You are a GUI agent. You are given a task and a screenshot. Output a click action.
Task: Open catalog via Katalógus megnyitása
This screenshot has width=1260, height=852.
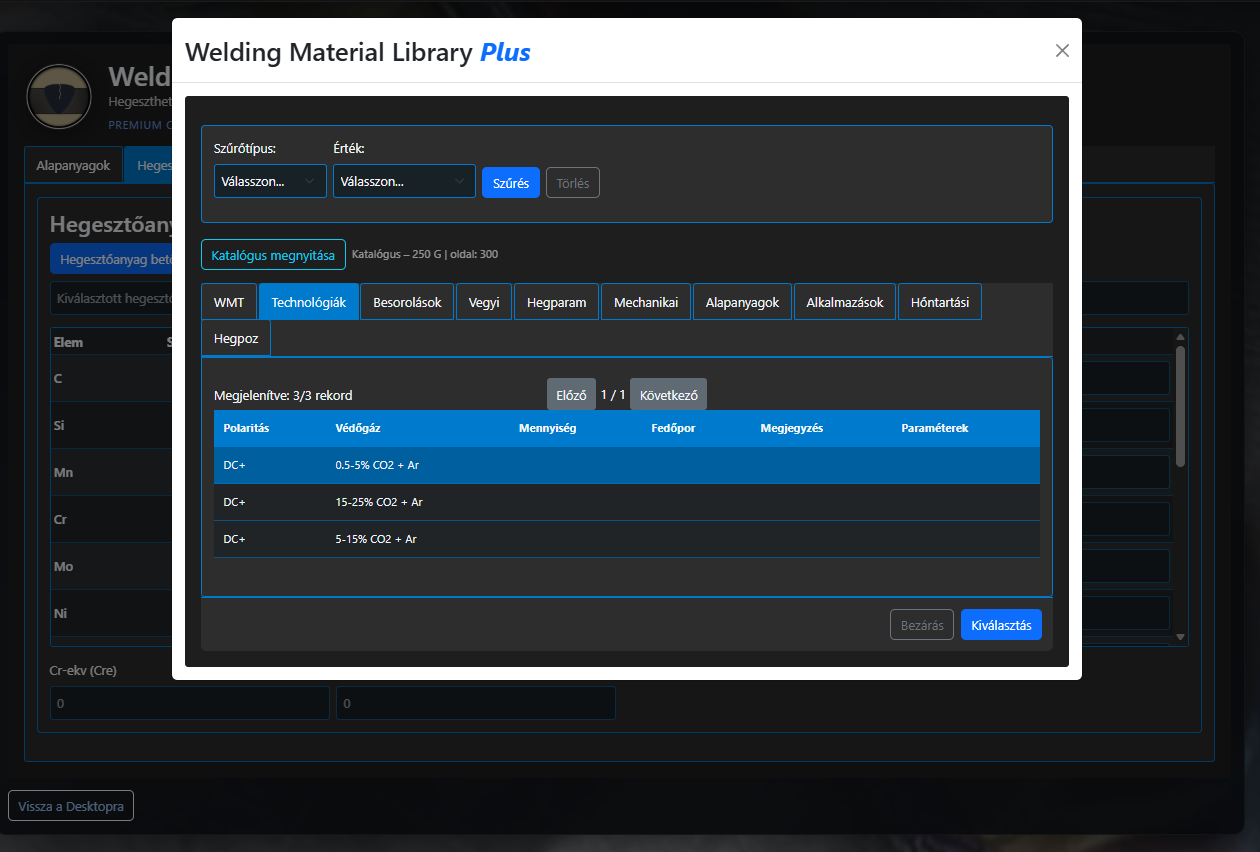(x=273, y=255)
